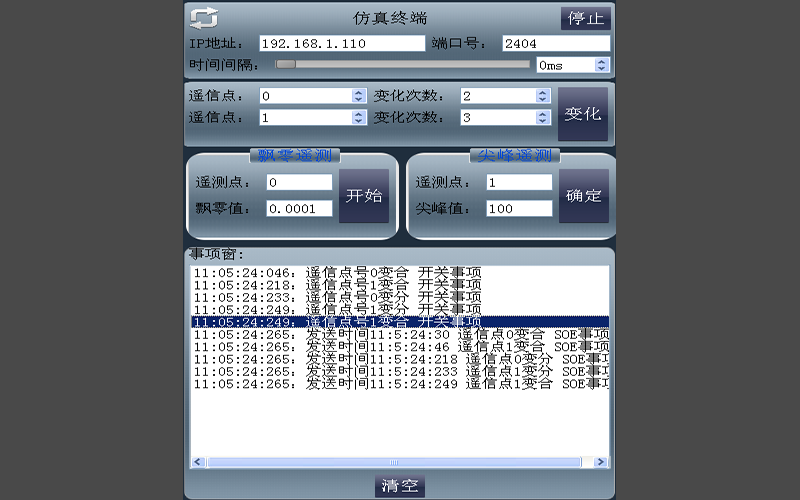Click spinner arrows of first 遥信点 field
The width and height of the screenshot is (800, 500).
[359, 96]
